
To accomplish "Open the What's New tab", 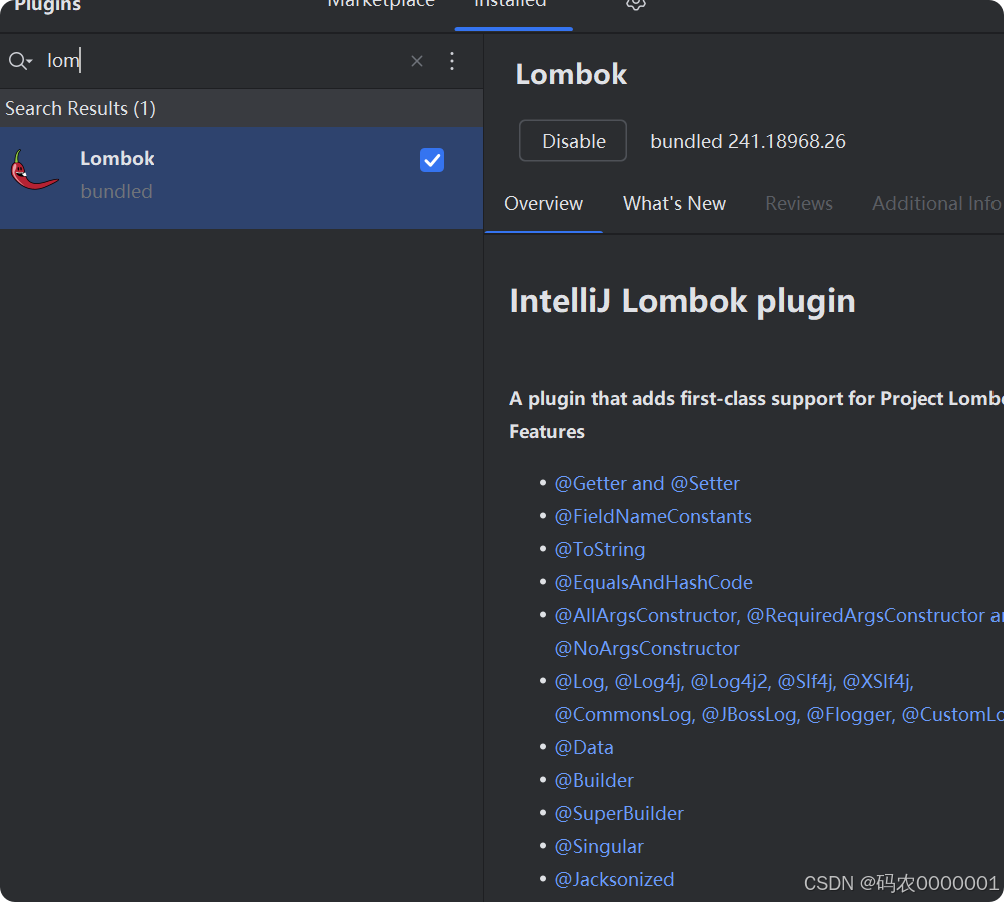I will point(674,204).
